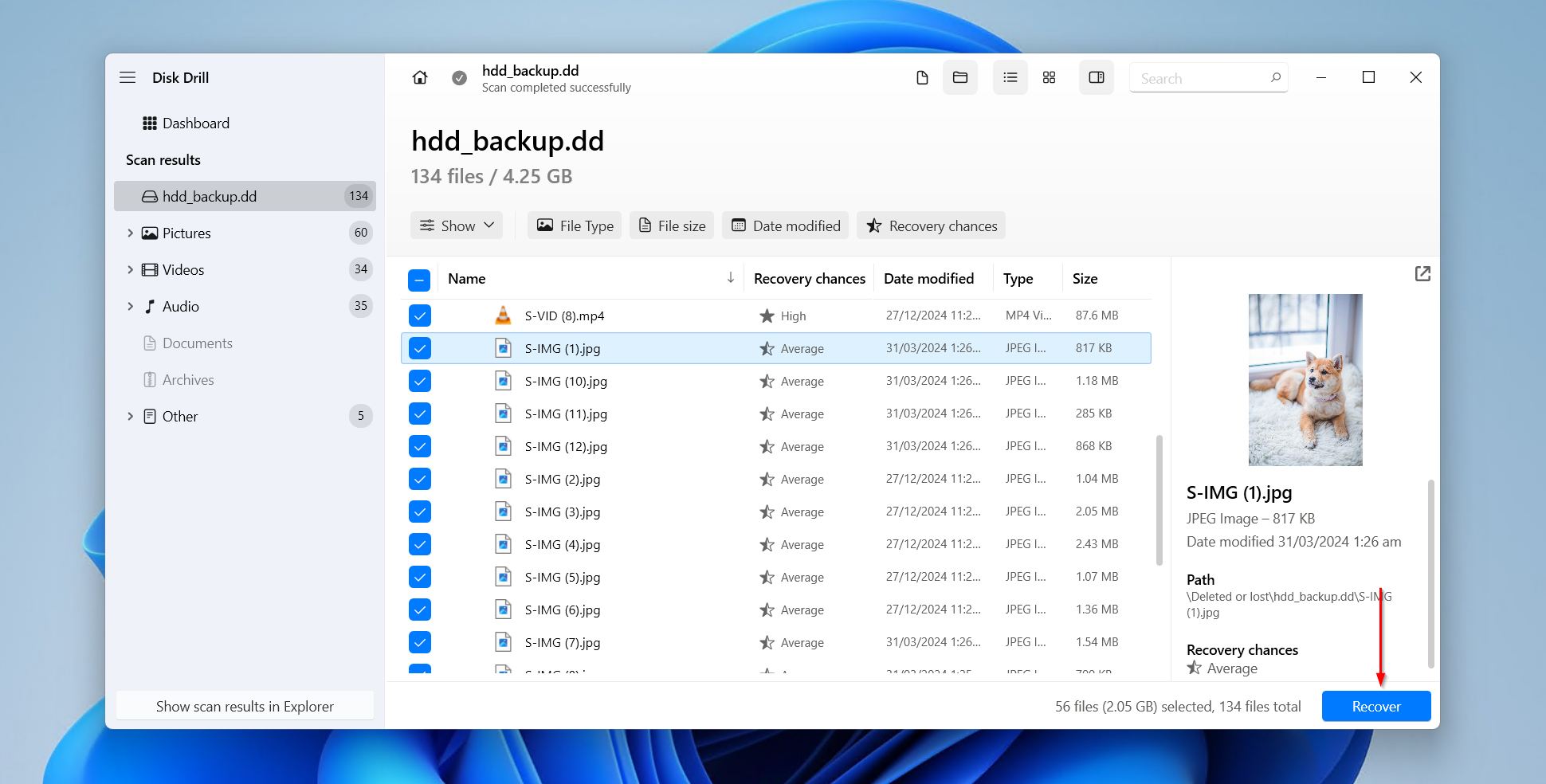Screen dimensions: 1546x784
Task: Toggle the preview panel icon
Action: [x=1096, y=77]
